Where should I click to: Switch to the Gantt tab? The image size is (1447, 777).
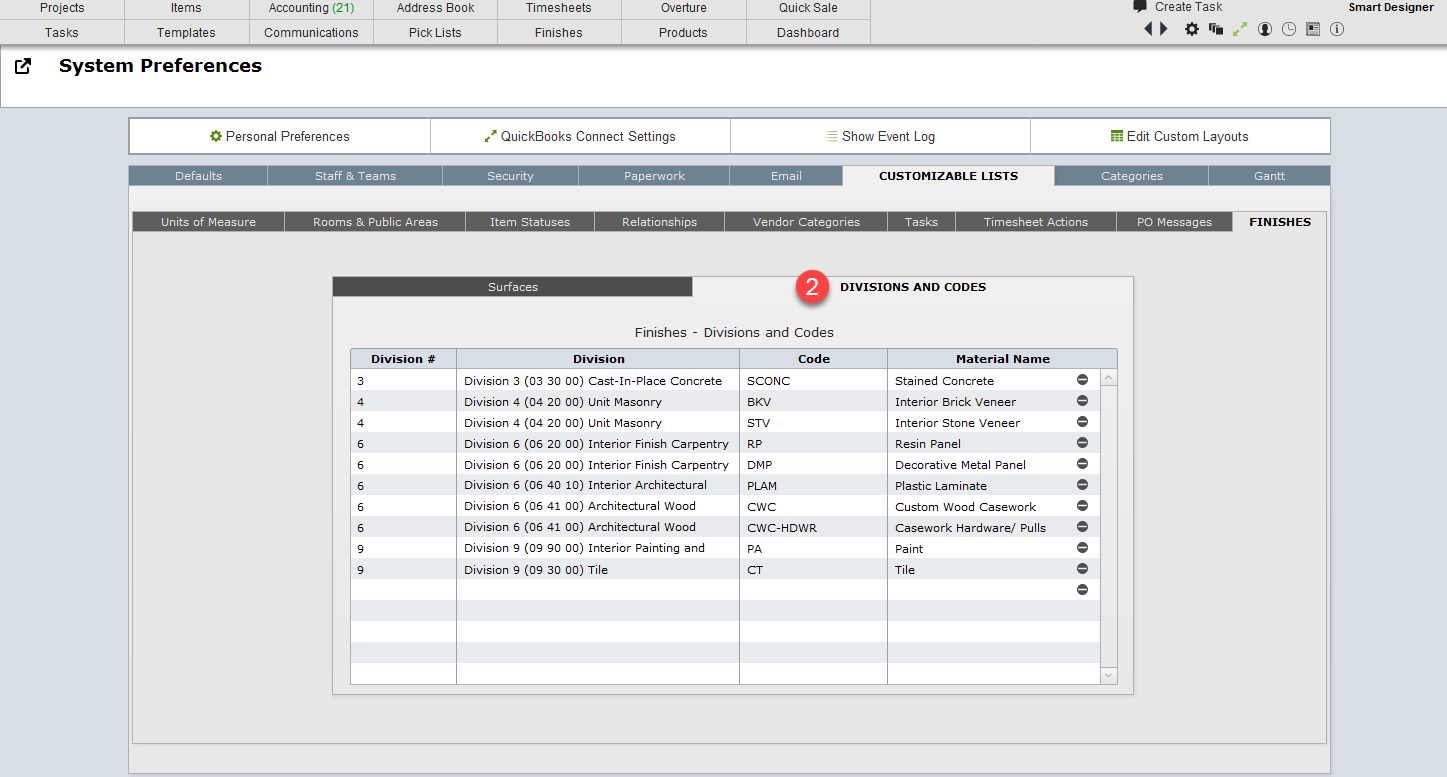pyautogui.click(x=1269, y=176)
